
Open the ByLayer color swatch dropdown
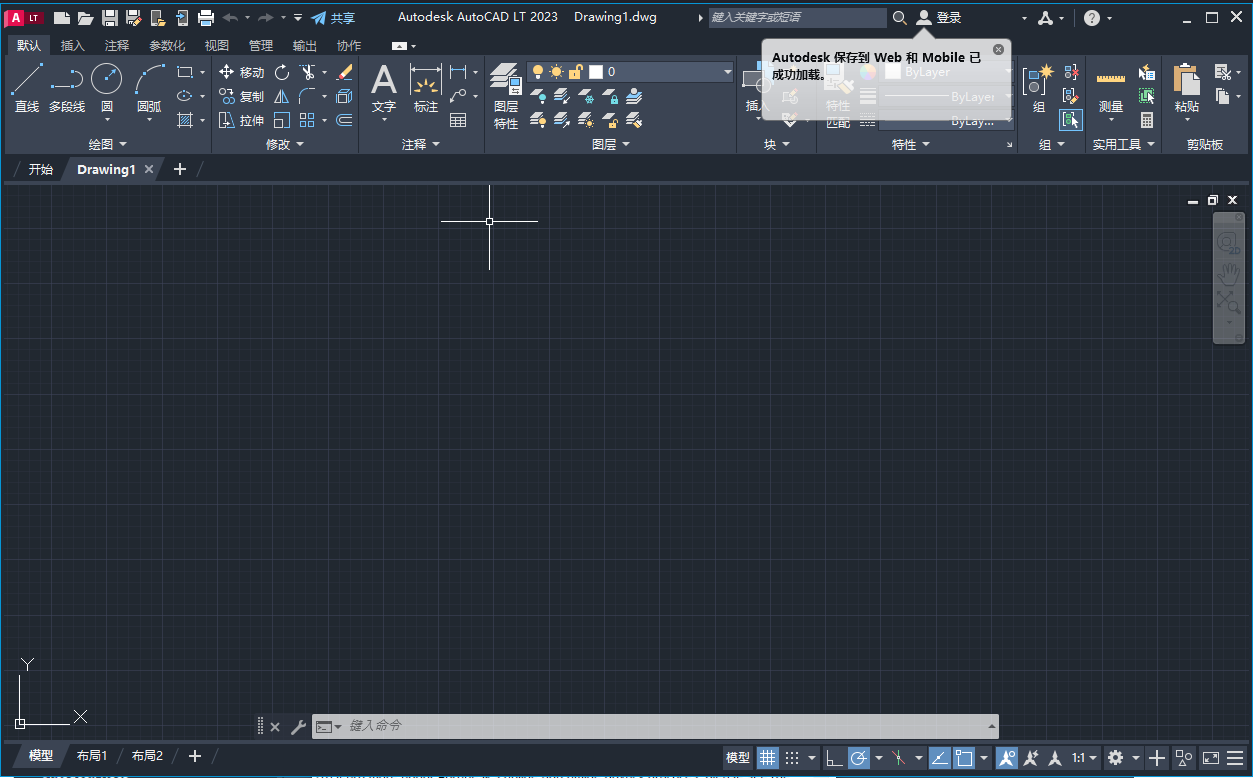(940, 72)
